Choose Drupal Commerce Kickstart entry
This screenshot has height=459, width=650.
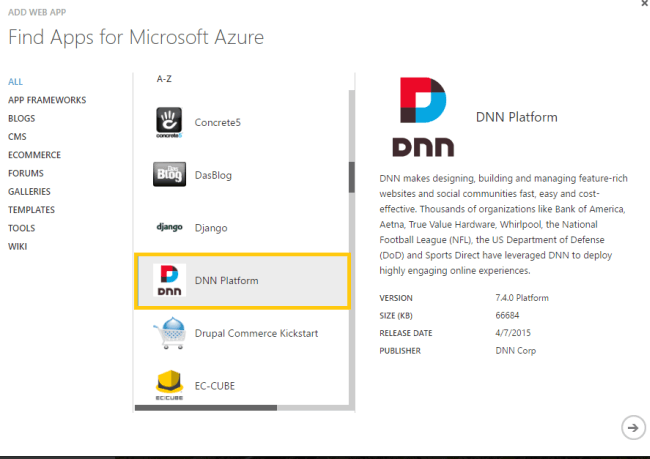click(x=241, y=333)
